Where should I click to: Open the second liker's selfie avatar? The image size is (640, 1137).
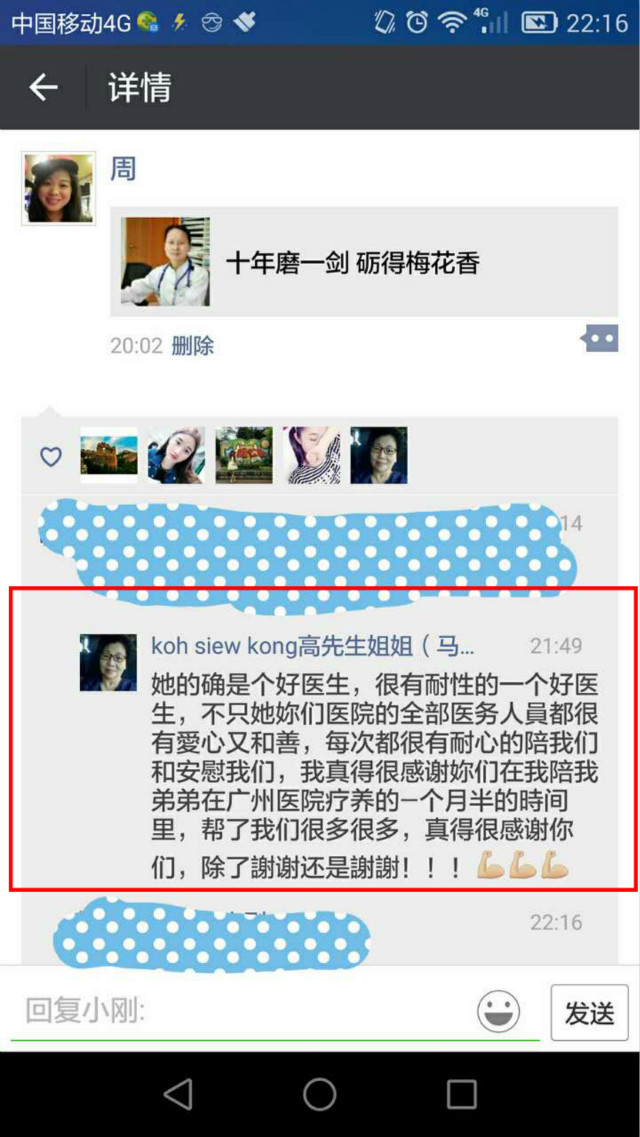176,455
